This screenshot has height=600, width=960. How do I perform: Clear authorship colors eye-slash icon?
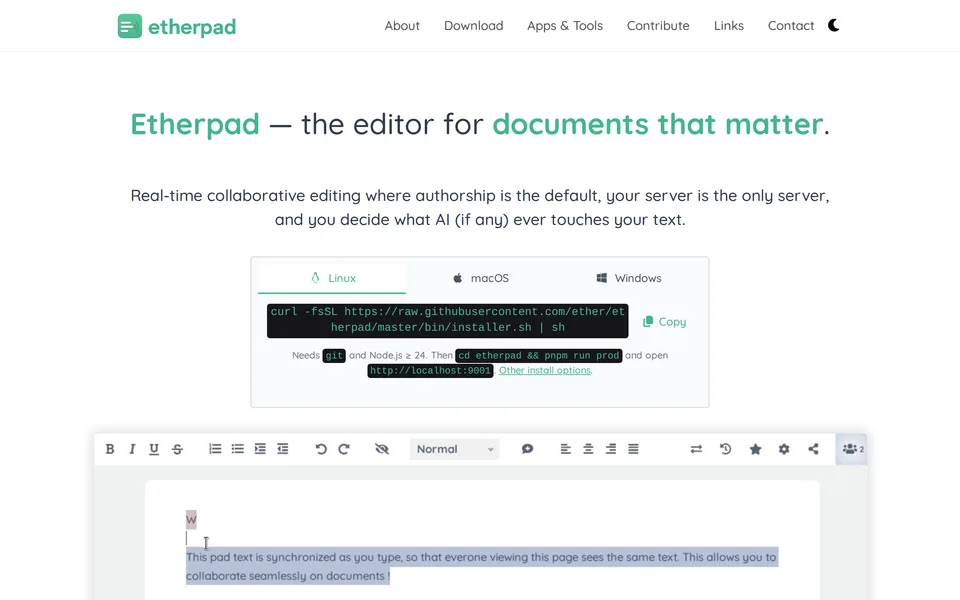pos(382,449)
